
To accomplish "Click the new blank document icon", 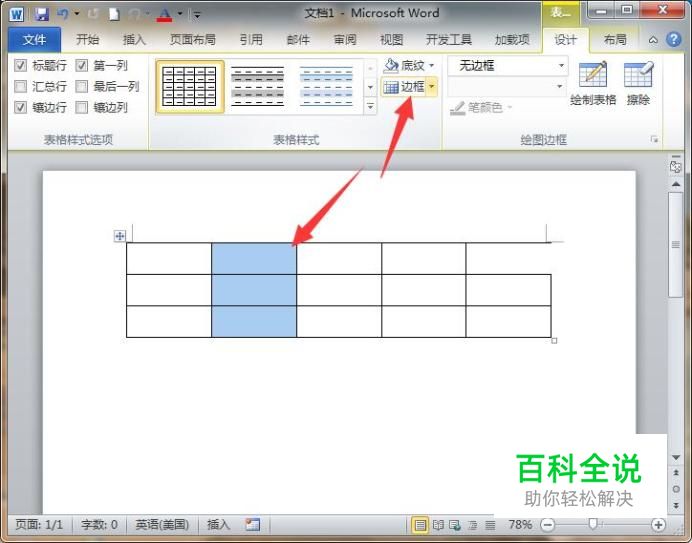I will click(x=114, y=15).
